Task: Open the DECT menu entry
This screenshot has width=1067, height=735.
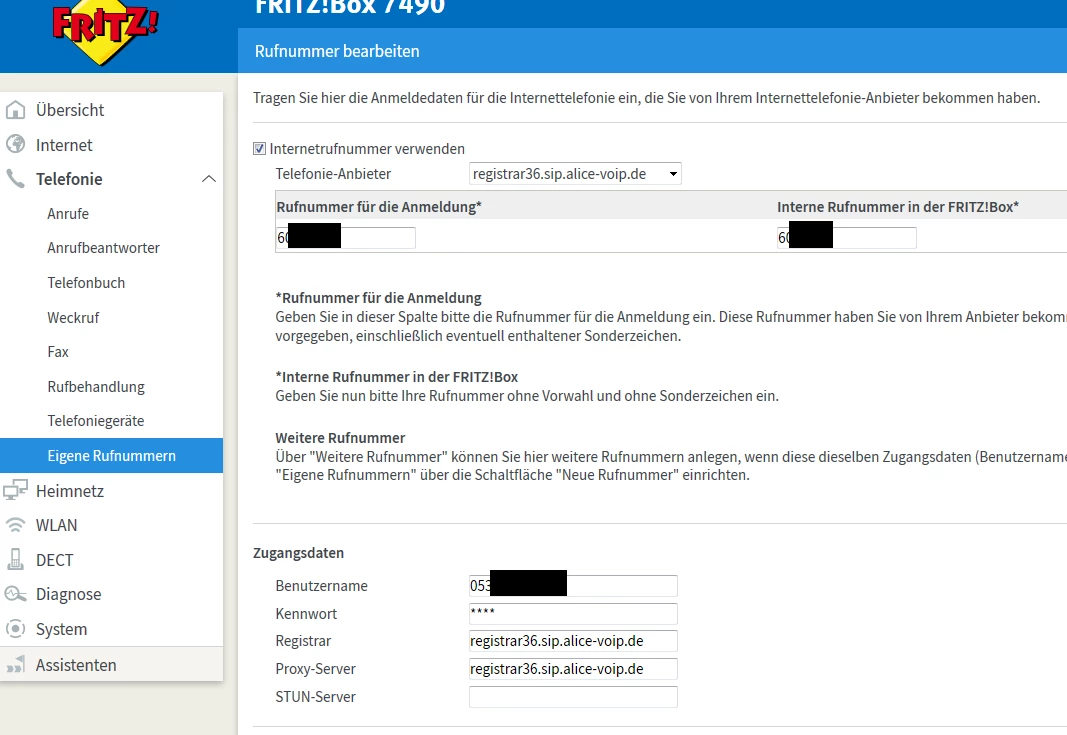Action: (x=54, y=560)
